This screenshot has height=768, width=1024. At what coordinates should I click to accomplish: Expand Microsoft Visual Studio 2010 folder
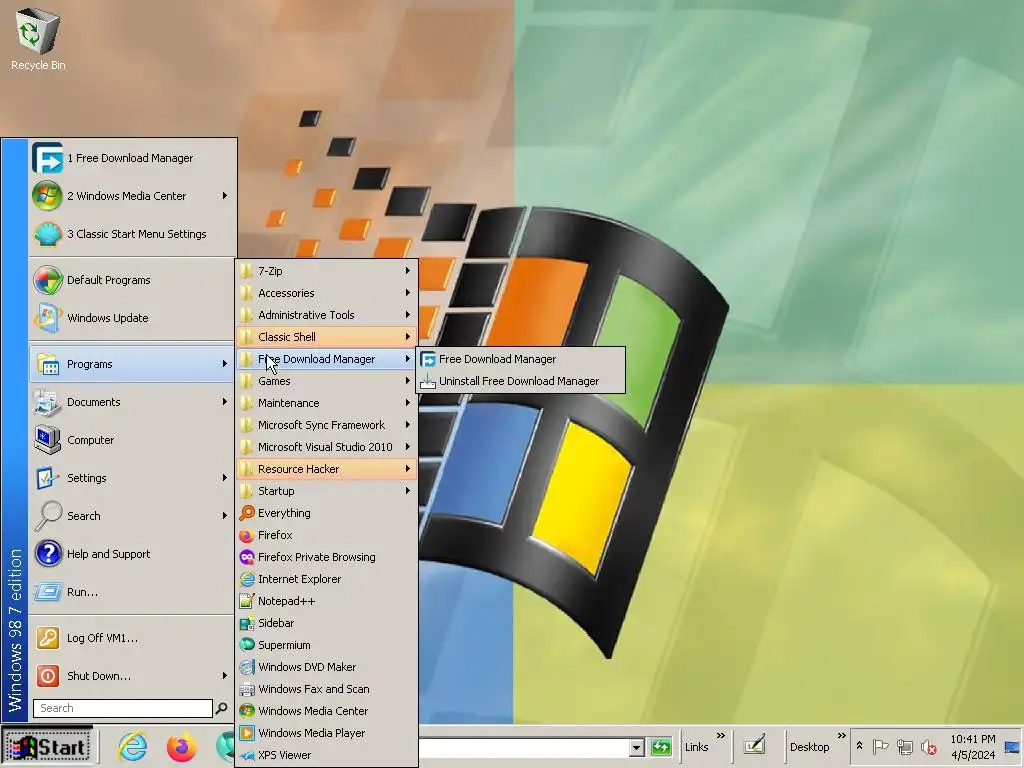(x=327, y=447)
